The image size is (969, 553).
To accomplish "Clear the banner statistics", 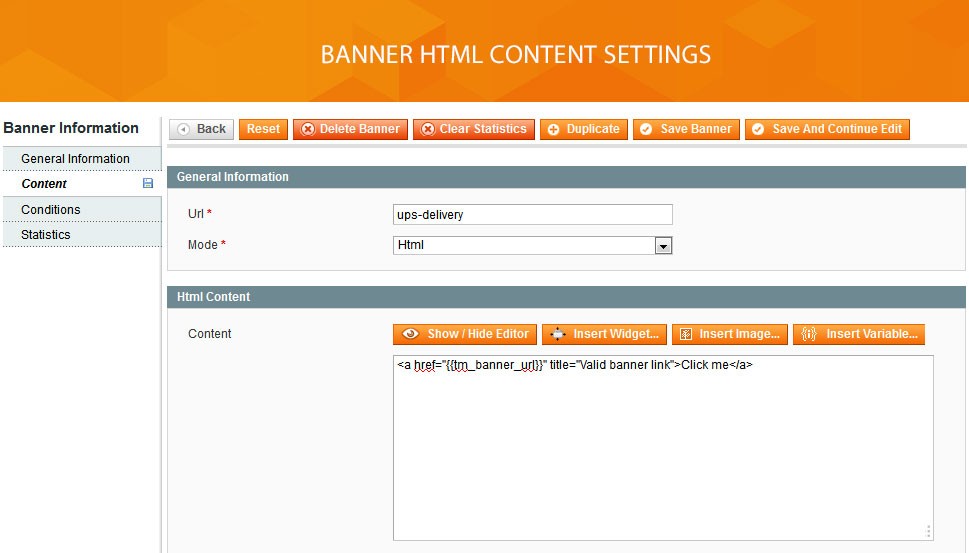I will [x=472, y=129].
